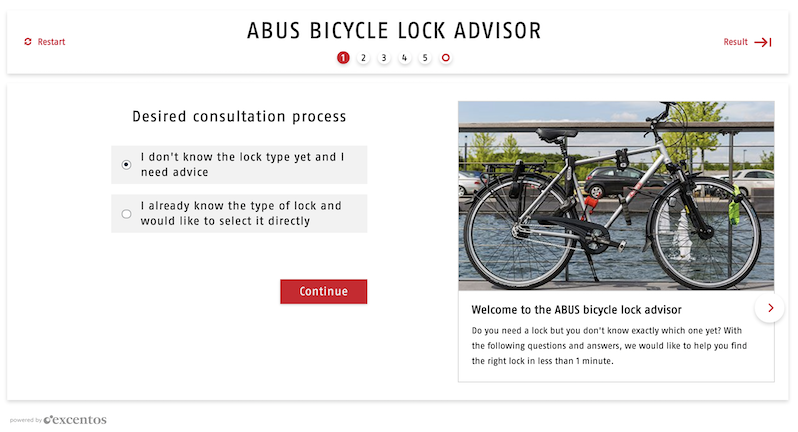Jump to step 4 in progress bar

(404, 58)
